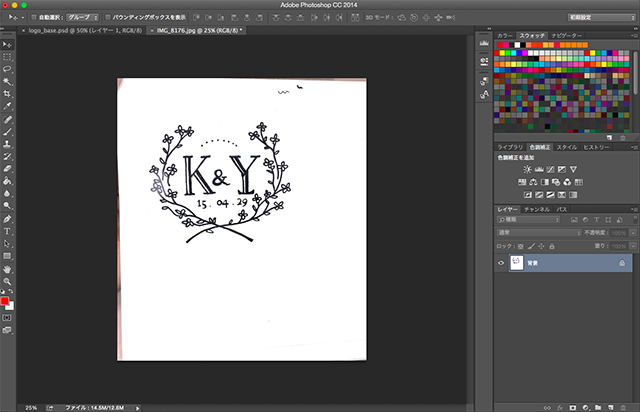The width and height of the screenshot is (640, 412).
Task: Add Hue/Saturation adjustment layer
Action: click(522, 182)
